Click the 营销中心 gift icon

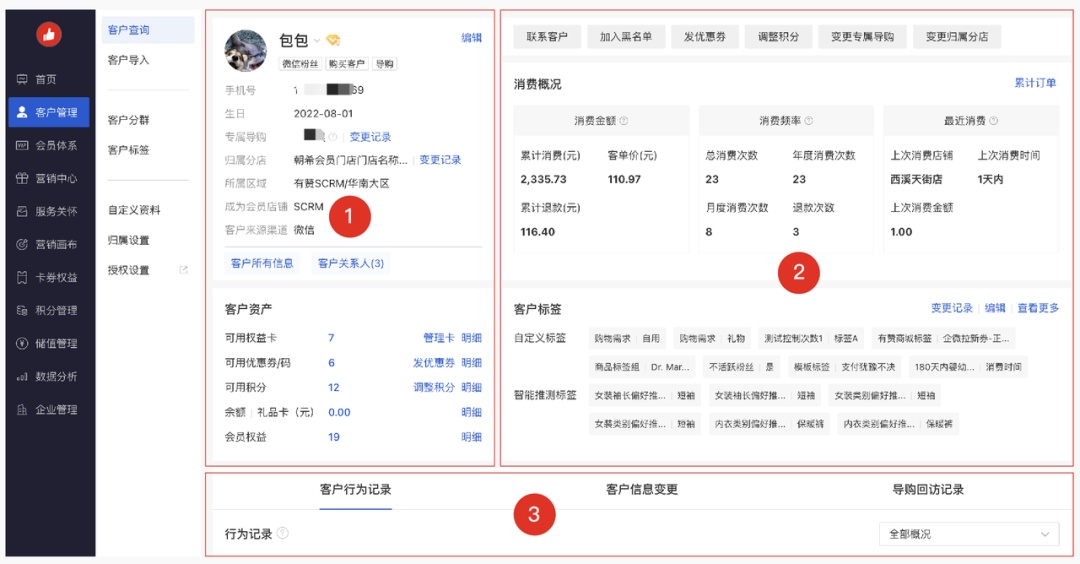click(22, 178)
